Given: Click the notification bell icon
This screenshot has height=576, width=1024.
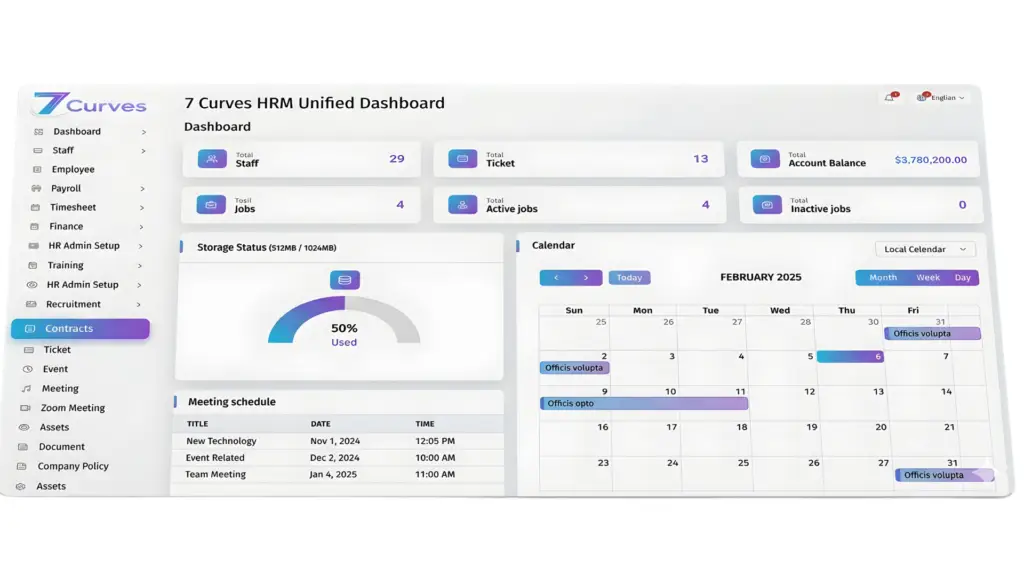Looking at the screenshot, I should pyautogui.click(x=889, y=97).
